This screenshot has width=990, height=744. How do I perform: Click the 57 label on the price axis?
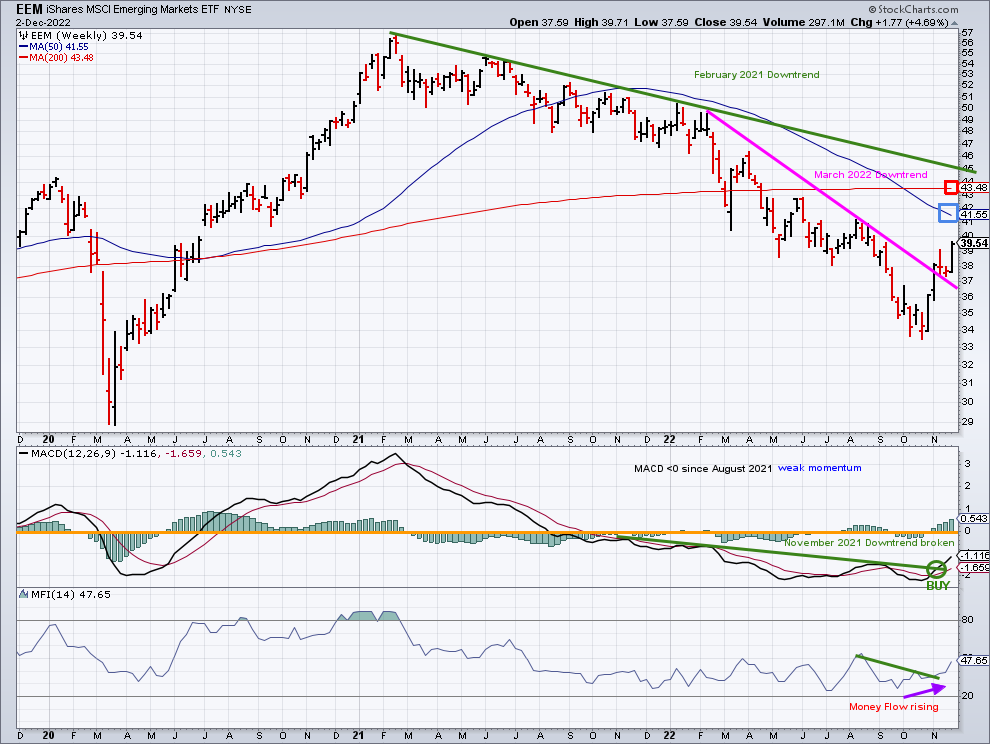[967, 32]
